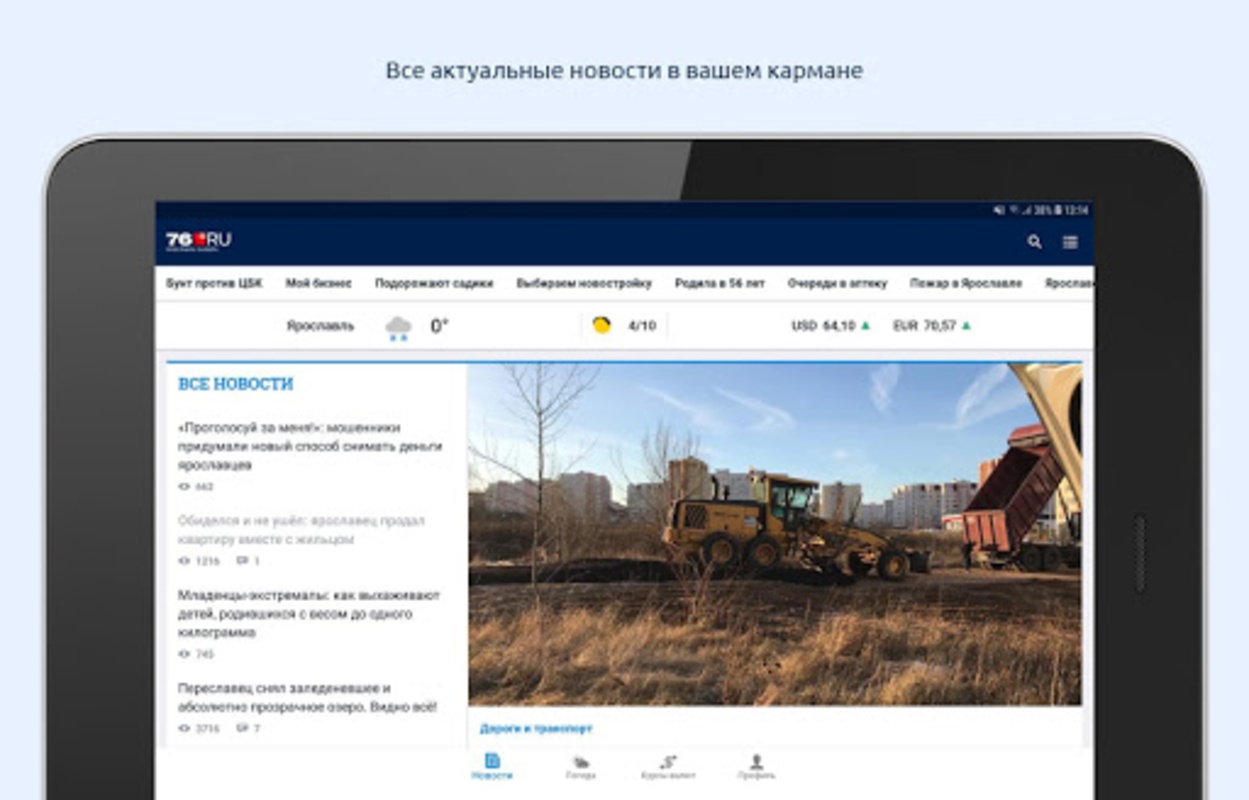Select 'Выбираем новостройку' topic

tap(584, 283)
